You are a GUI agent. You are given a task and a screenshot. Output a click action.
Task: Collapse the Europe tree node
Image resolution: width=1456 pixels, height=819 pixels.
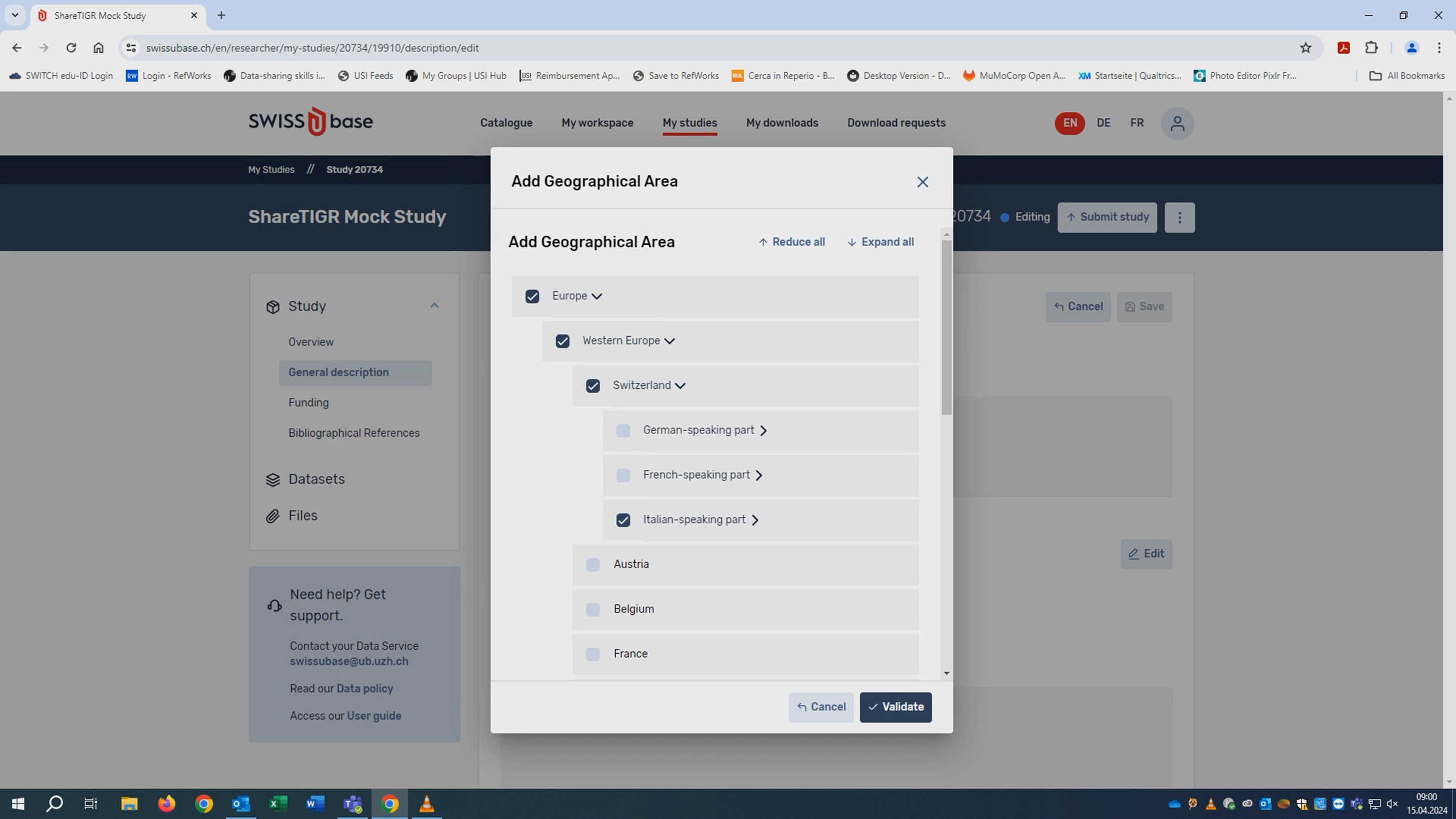click(597, 296)
